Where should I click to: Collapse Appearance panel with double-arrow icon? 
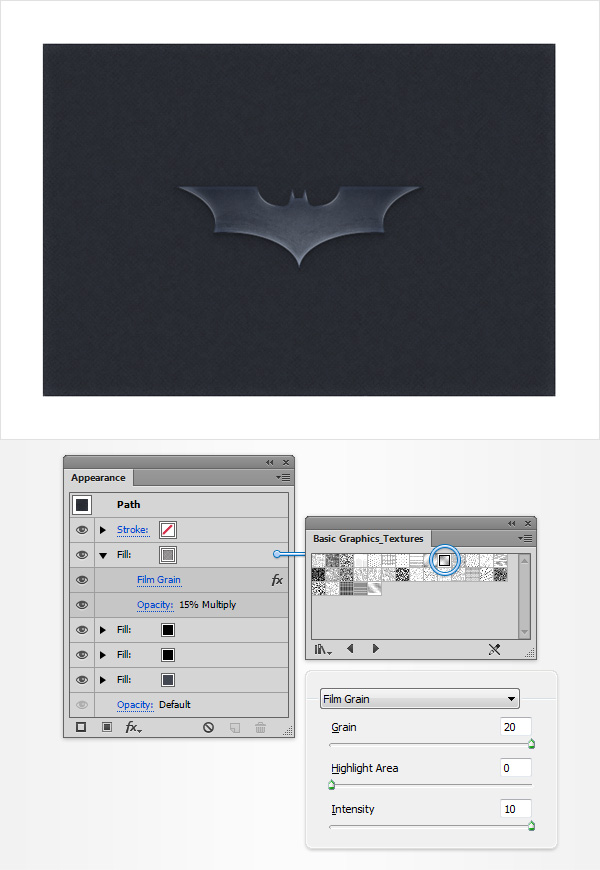(270, 462)
